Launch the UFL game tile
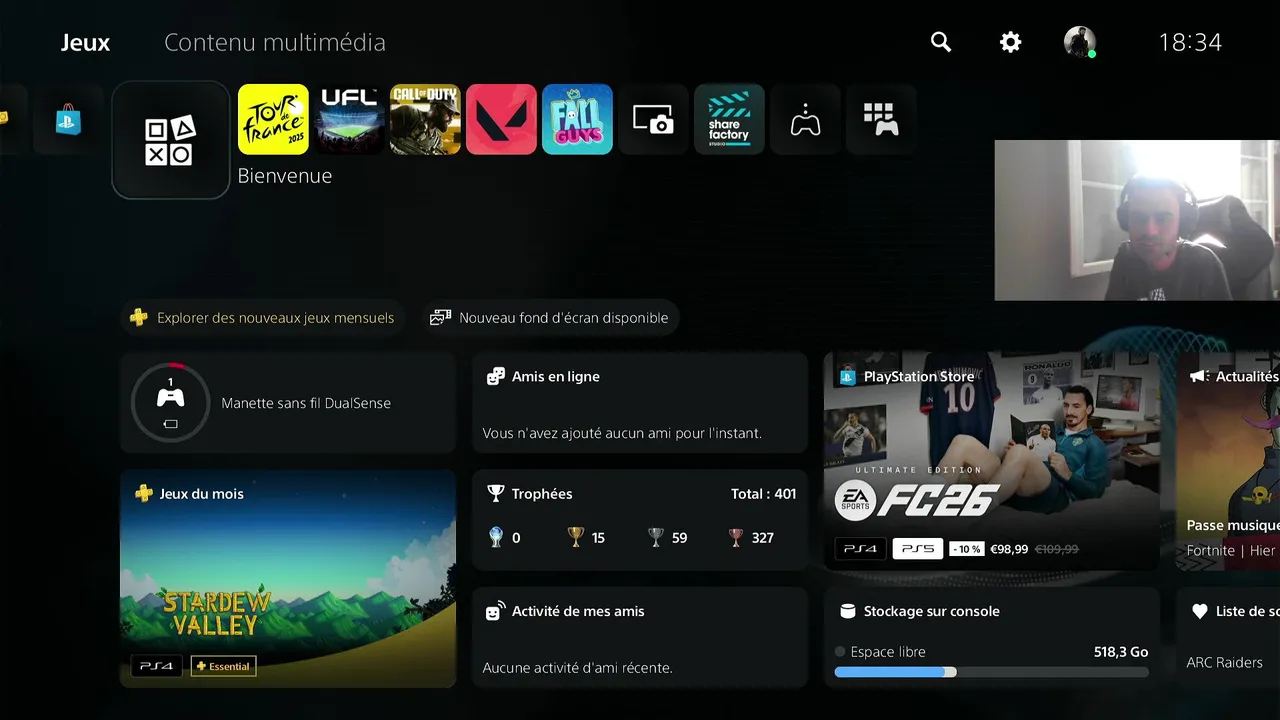This screenshot has height=720, width=1280. pos(349,119)
